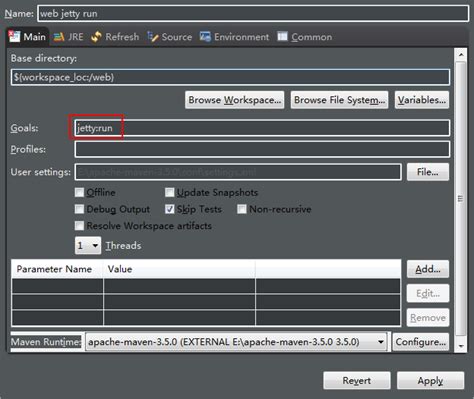This screenshot has width=474, height=399.
Task: Enable the Offline checkbox
Action: point(79,192)
